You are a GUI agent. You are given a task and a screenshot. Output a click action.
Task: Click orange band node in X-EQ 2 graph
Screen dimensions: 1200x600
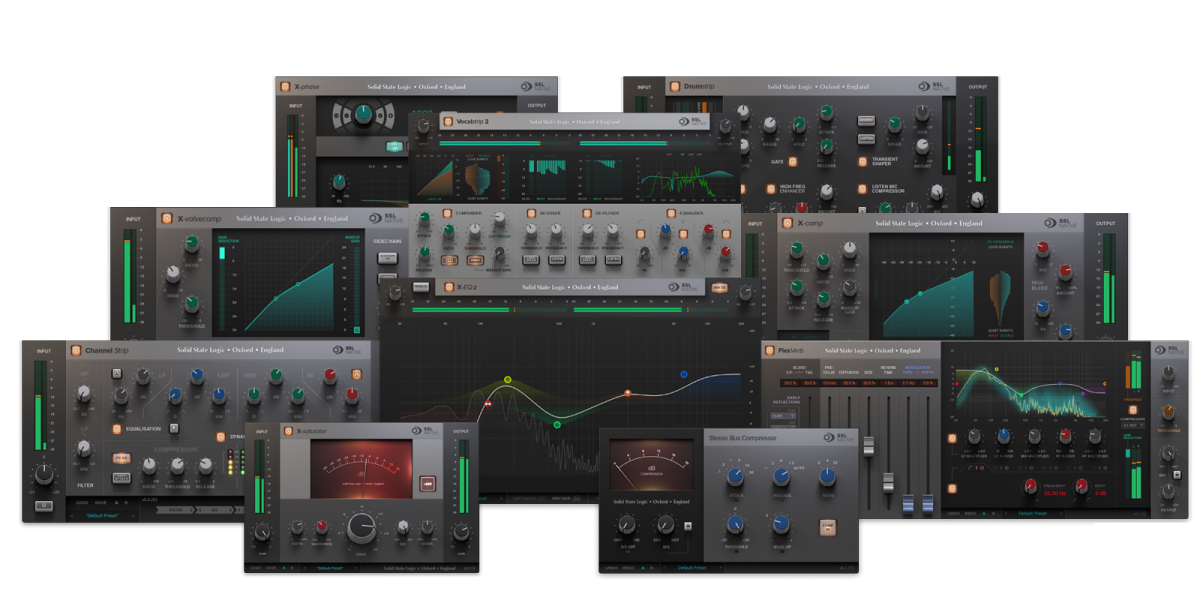coord(628,393)
